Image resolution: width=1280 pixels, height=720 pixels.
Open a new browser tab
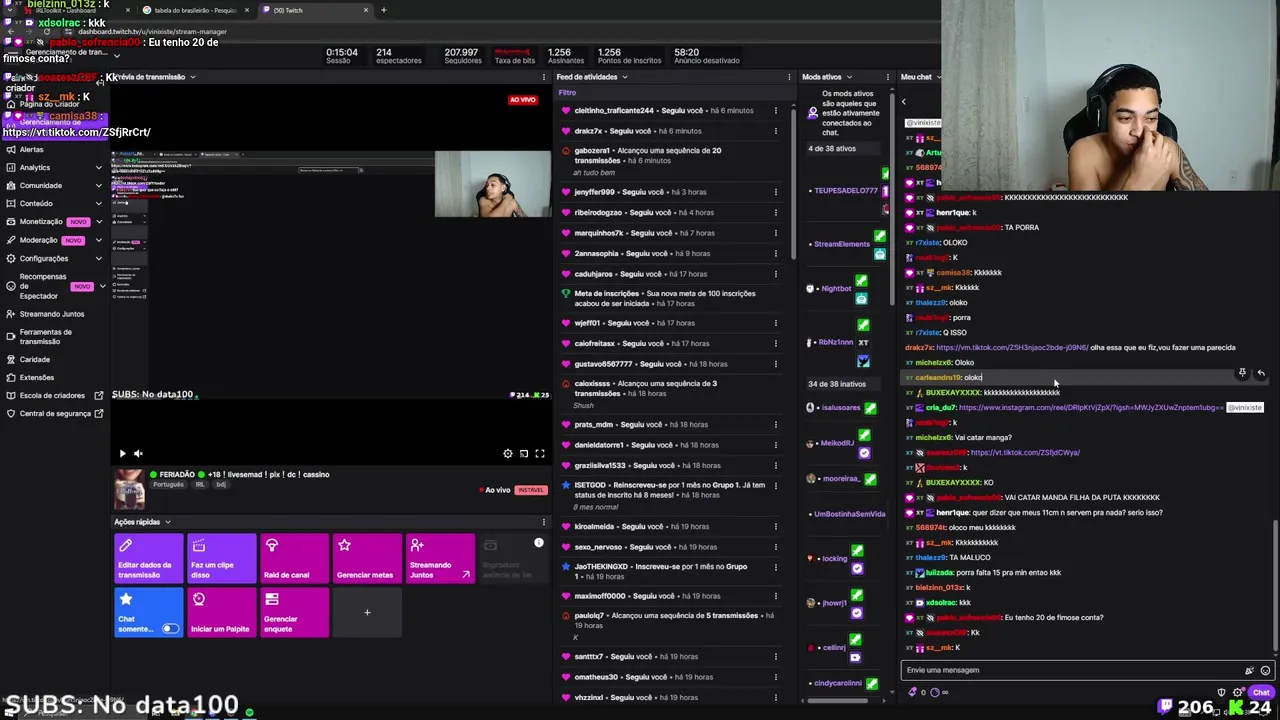384,10
